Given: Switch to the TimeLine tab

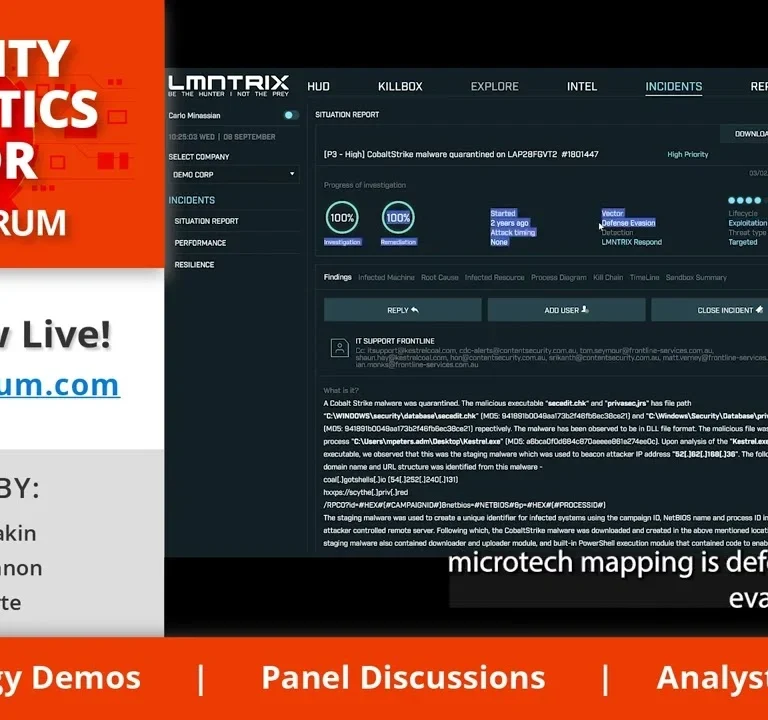Looking at the screenshot, I should 644,277.
